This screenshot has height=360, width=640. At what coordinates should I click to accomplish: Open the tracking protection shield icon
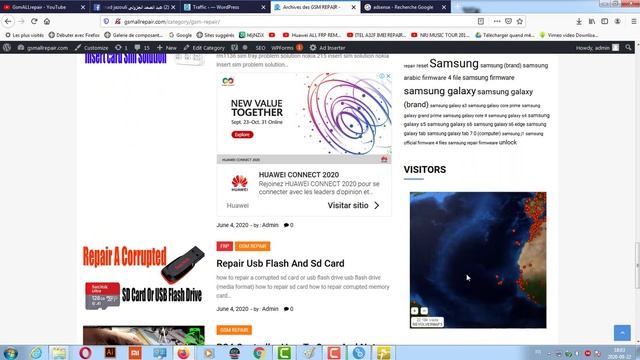(x=106, y=21)
